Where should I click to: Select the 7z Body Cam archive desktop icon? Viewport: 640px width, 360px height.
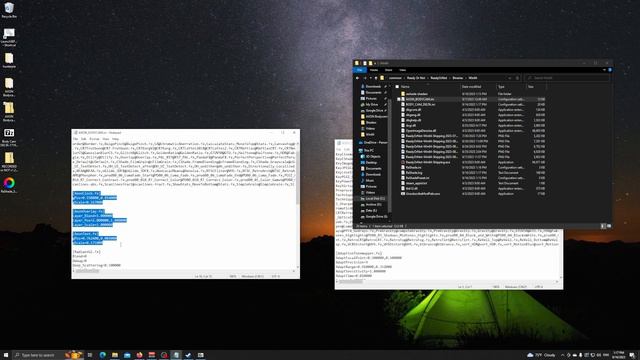[x=9, y=138]
